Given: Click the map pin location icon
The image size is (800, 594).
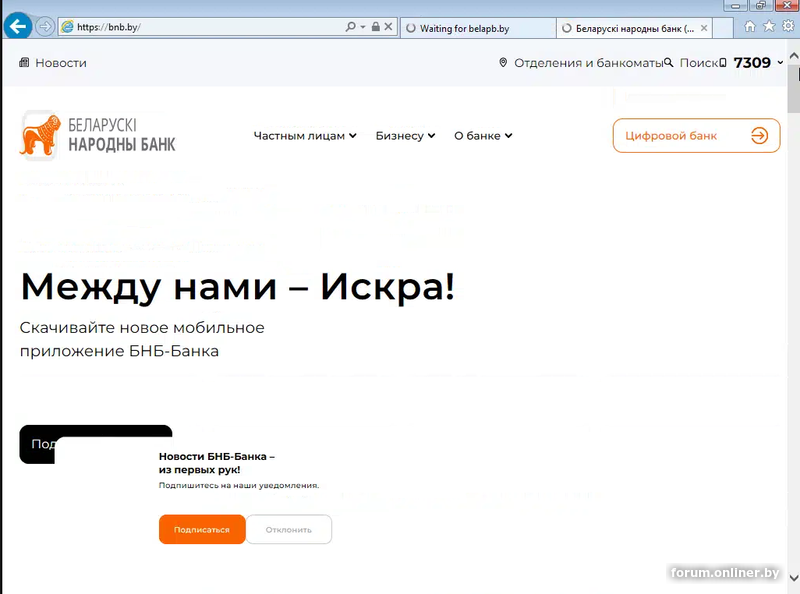Looking at the screenshot, I should (503, 63).
